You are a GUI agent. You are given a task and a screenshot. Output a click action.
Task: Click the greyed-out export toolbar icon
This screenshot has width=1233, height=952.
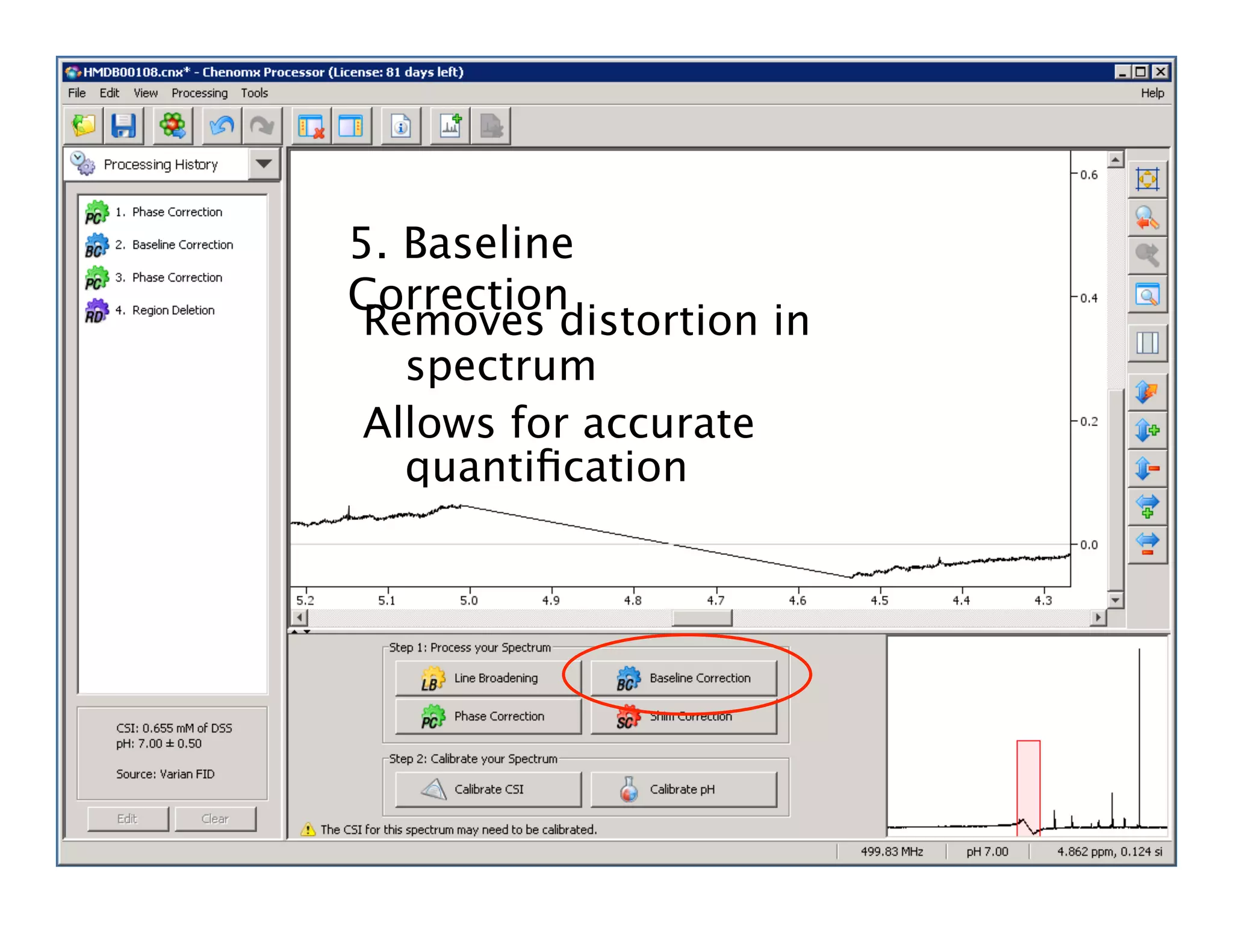(x=491, y=126)
